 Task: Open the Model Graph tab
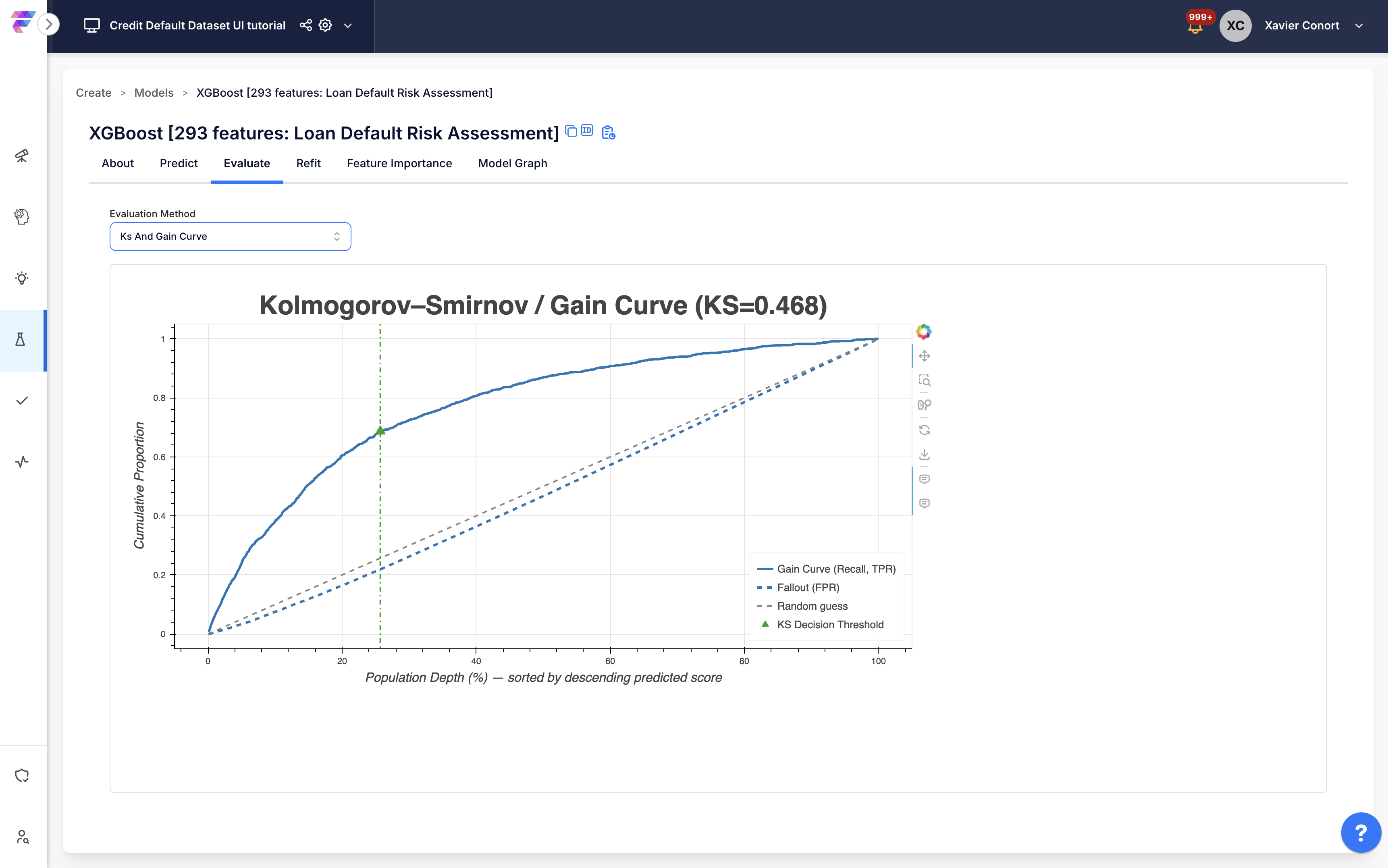pos(512,164)
